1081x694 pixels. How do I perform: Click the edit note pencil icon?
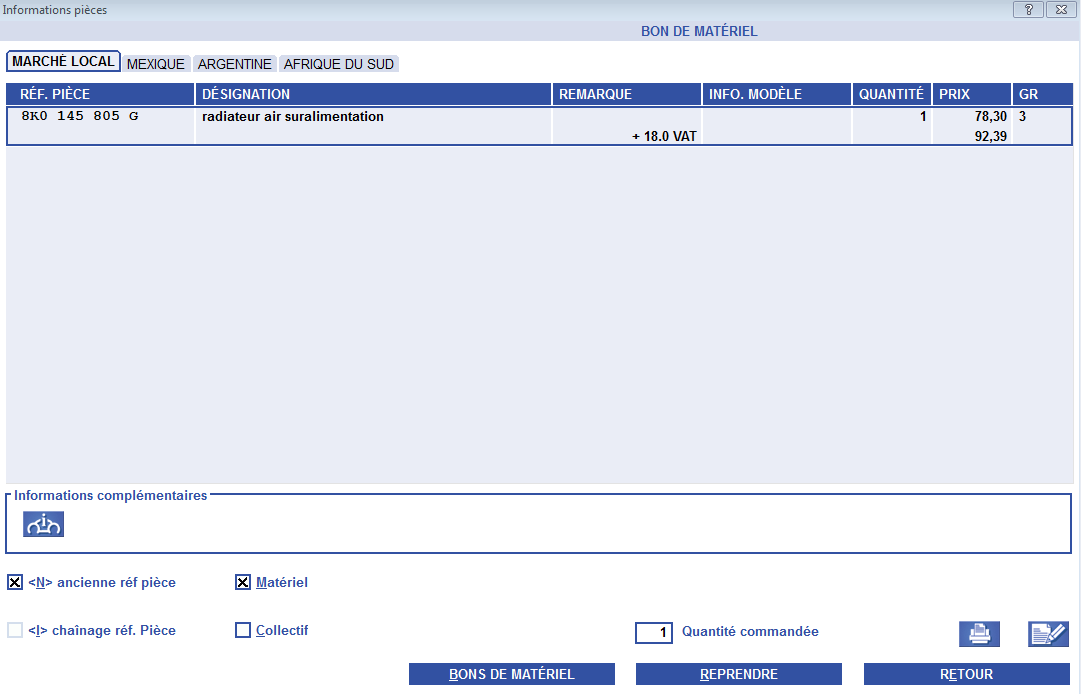coord(1048,634)
